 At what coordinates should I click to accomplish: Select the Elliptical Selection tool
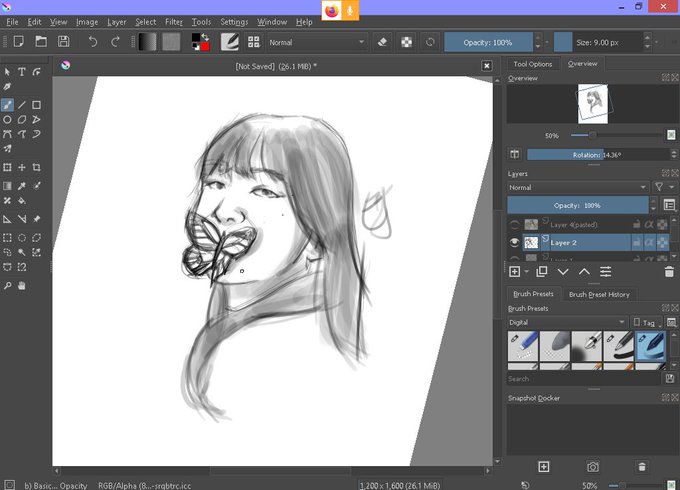22,238
